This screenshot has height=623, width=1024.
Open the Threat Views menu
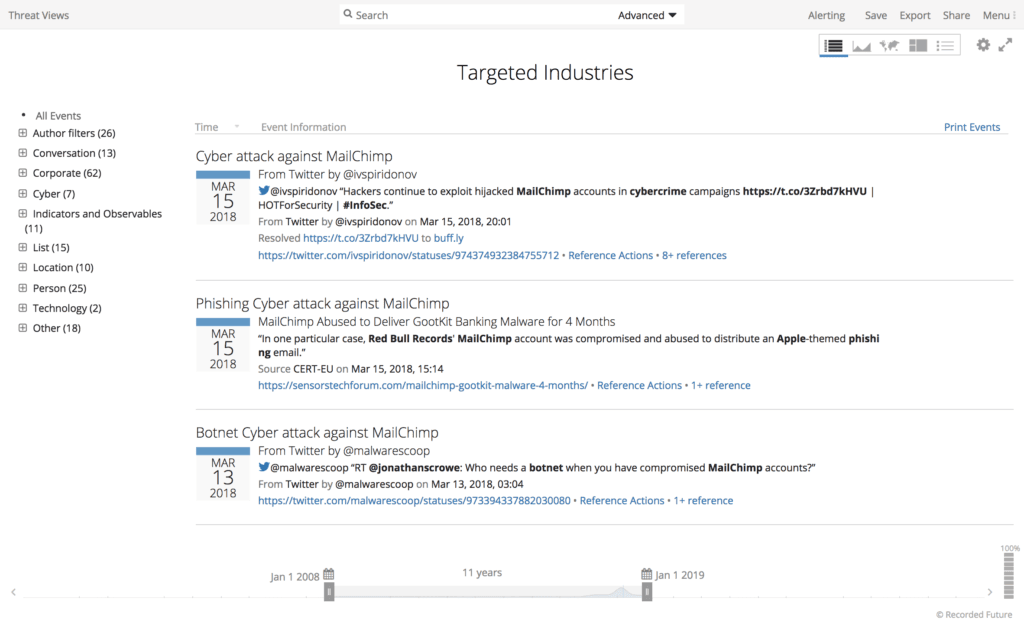pyautogui.click(x=39, y=15)
